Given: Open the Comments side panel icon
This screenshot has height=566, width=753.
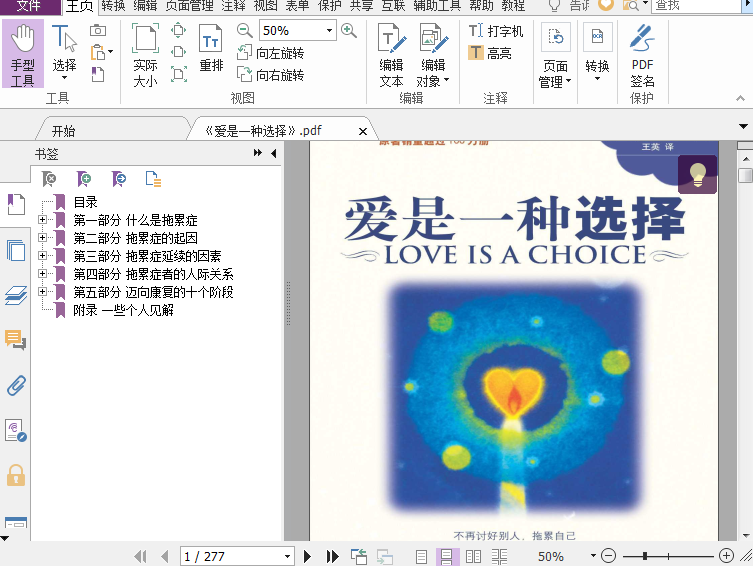Looking at the screenshot, I should [x=16, y=340].
